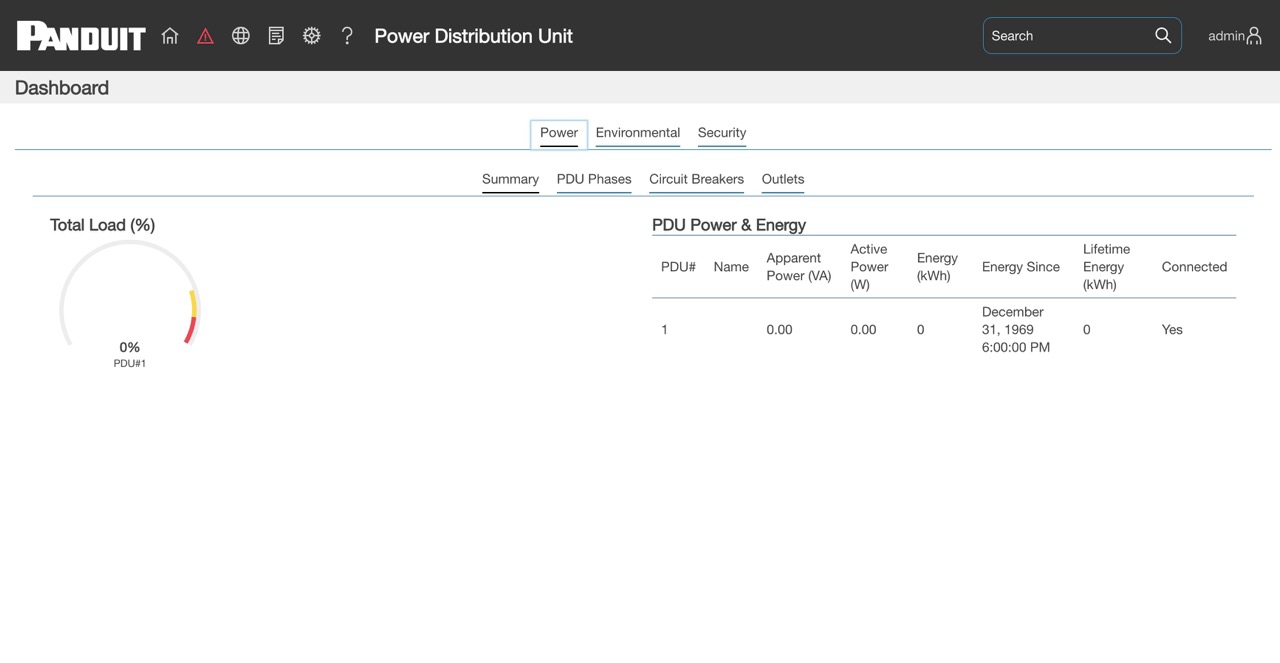Click the PDU 1 table row
1280x663 pixels.
click(944, 330)
